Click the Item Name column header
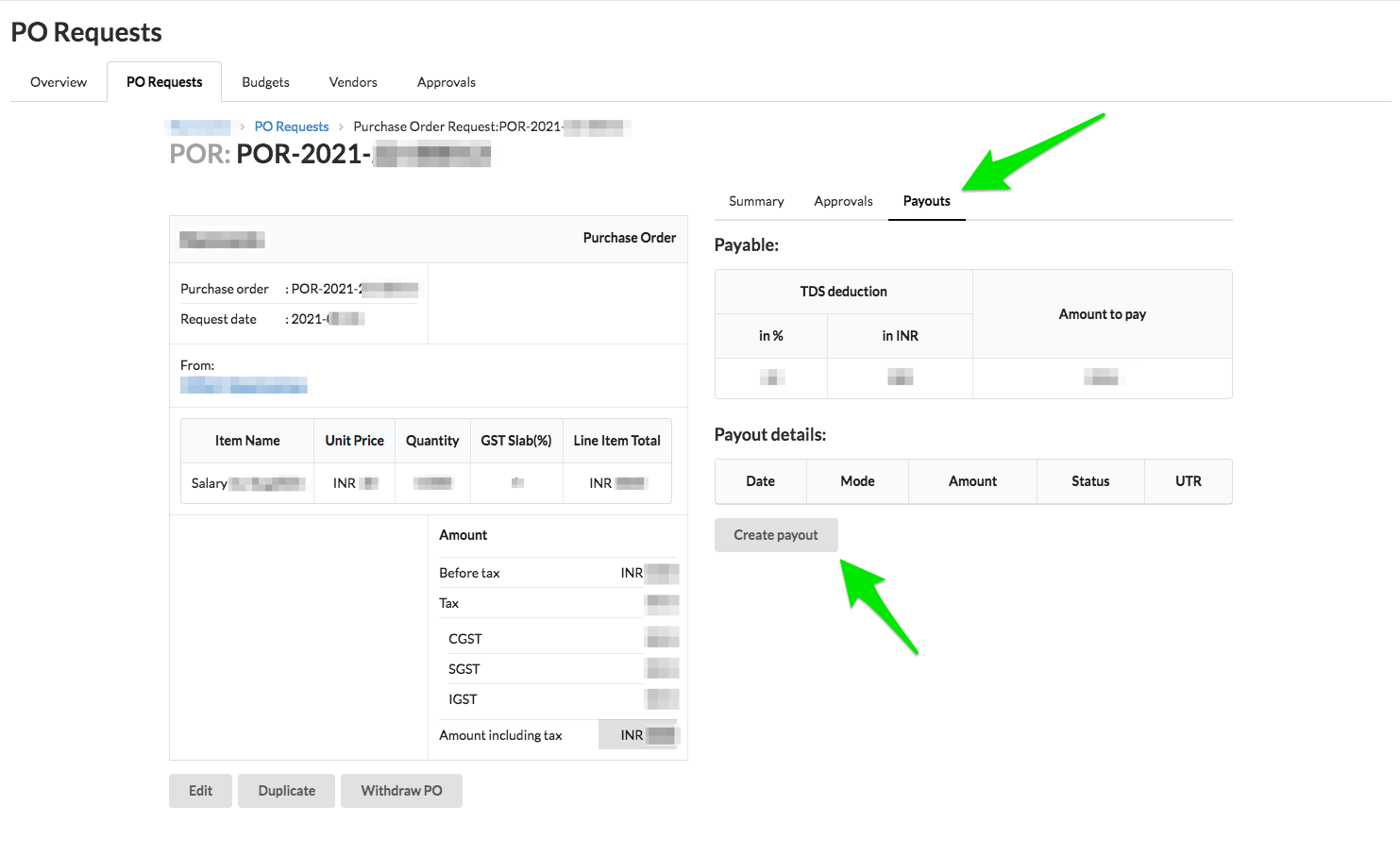Image resolution: width=1400 pixels, height=856 pixels. (x=246, y=440)
